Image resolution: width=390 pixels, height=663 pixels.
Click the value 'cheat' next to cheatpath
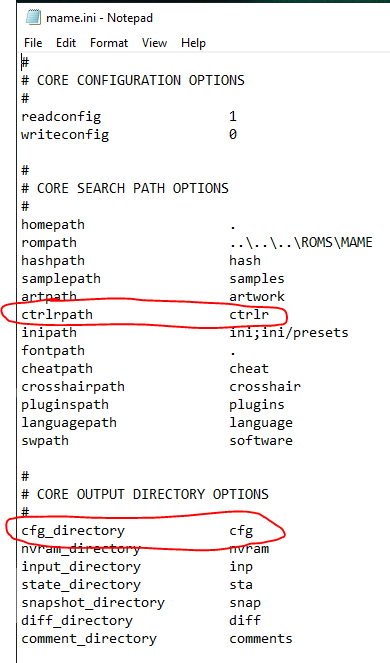pyautogui.click(x=249, y=369)
